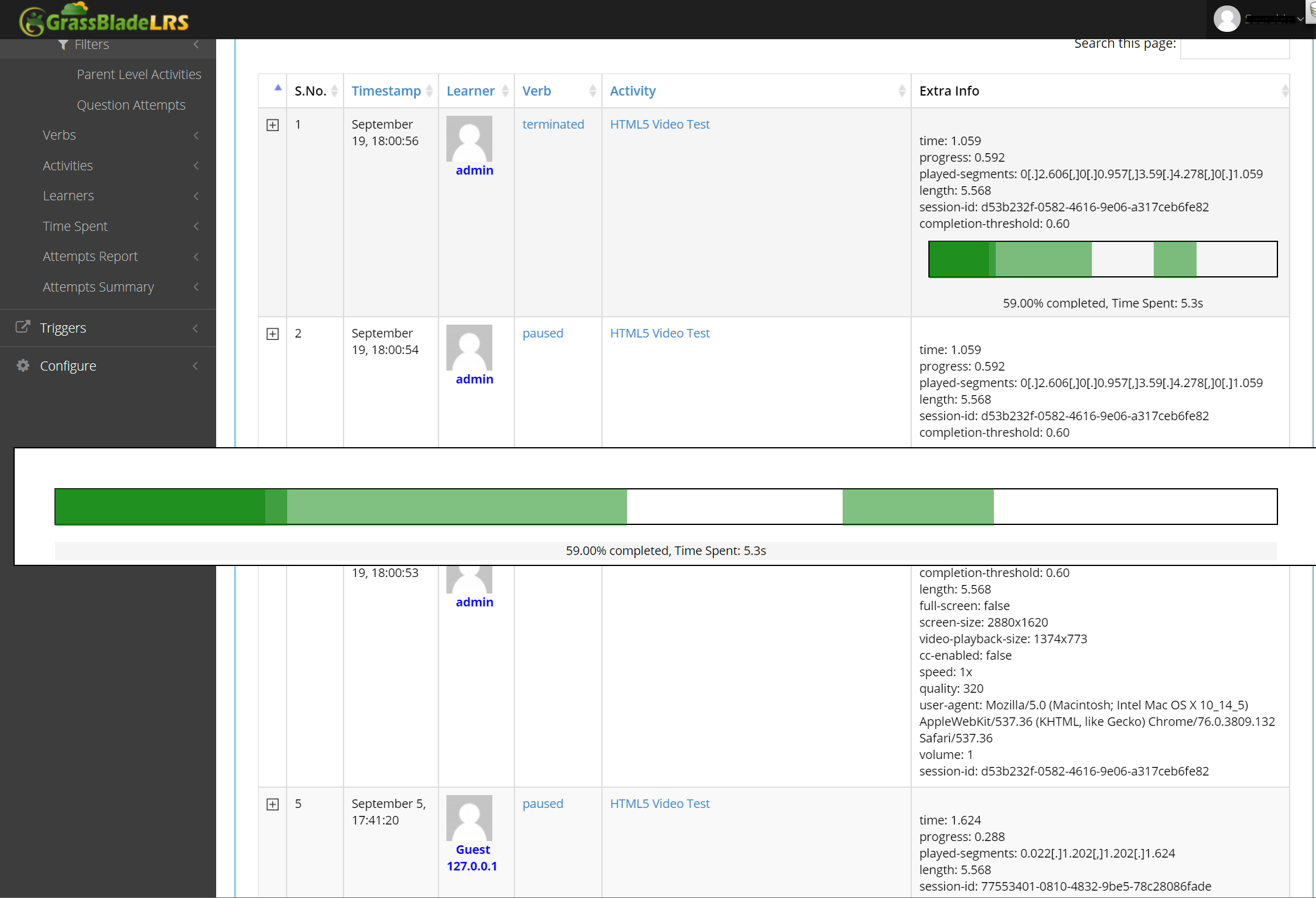Click the terminated verb link
This screenshot has width=1316, height=898.
point(553,124)
